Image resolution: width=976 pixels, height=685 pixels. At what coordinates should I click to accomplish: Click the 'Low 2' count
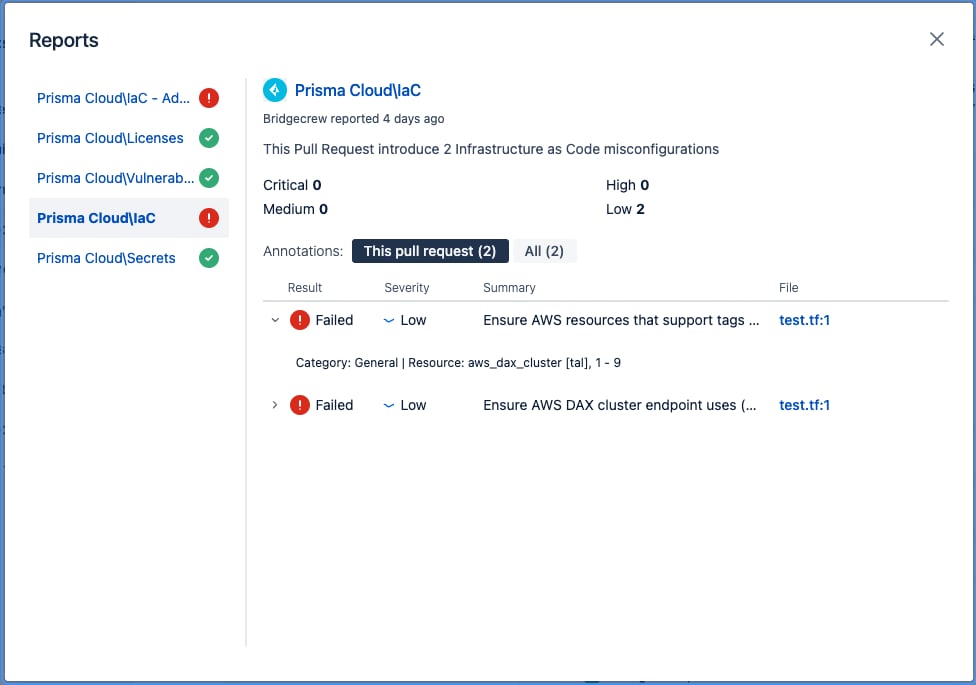625,209
